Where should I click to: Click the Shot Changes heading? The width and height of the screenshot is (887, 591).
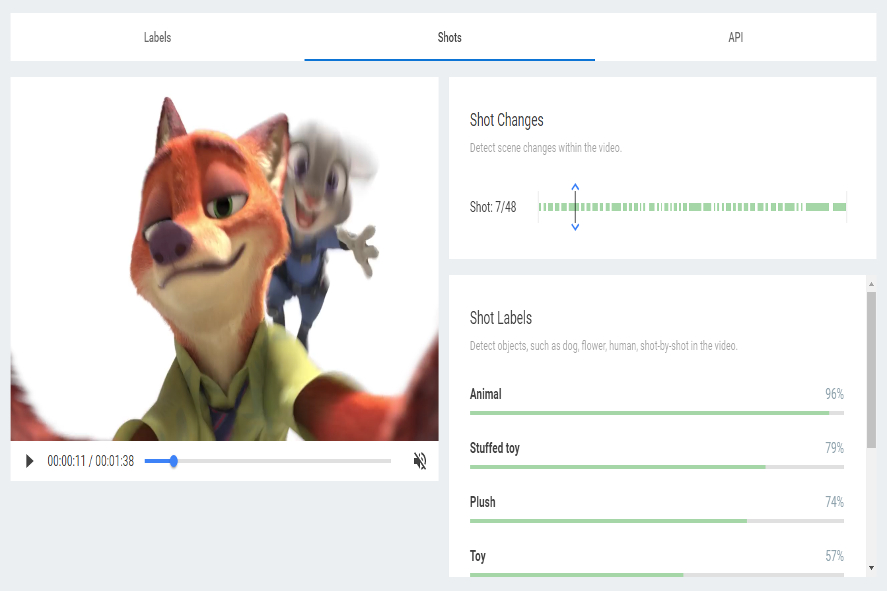click(506, 120)
